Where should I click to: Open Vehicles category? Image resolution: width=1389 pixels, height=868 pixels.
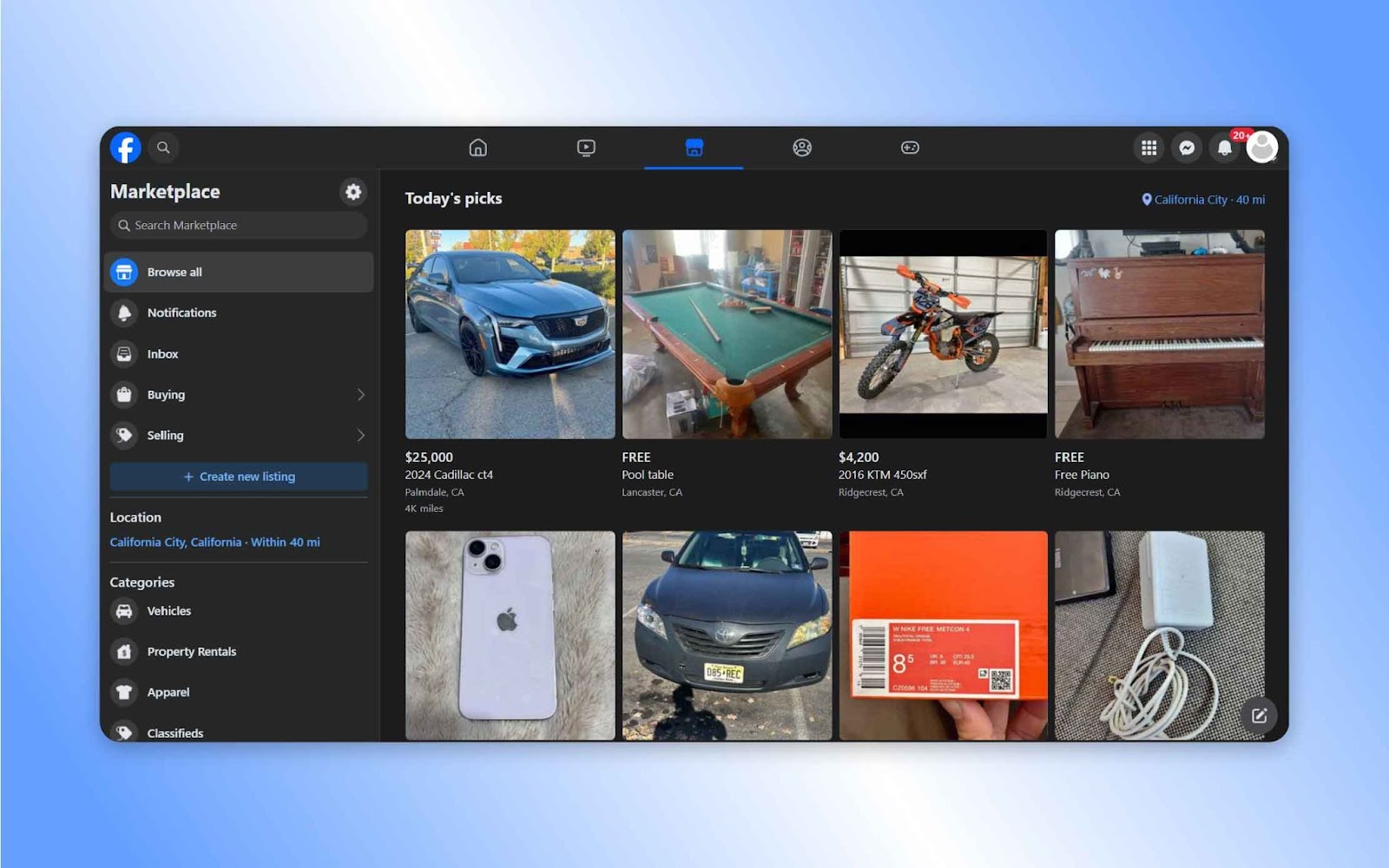[x=239, y=611]
